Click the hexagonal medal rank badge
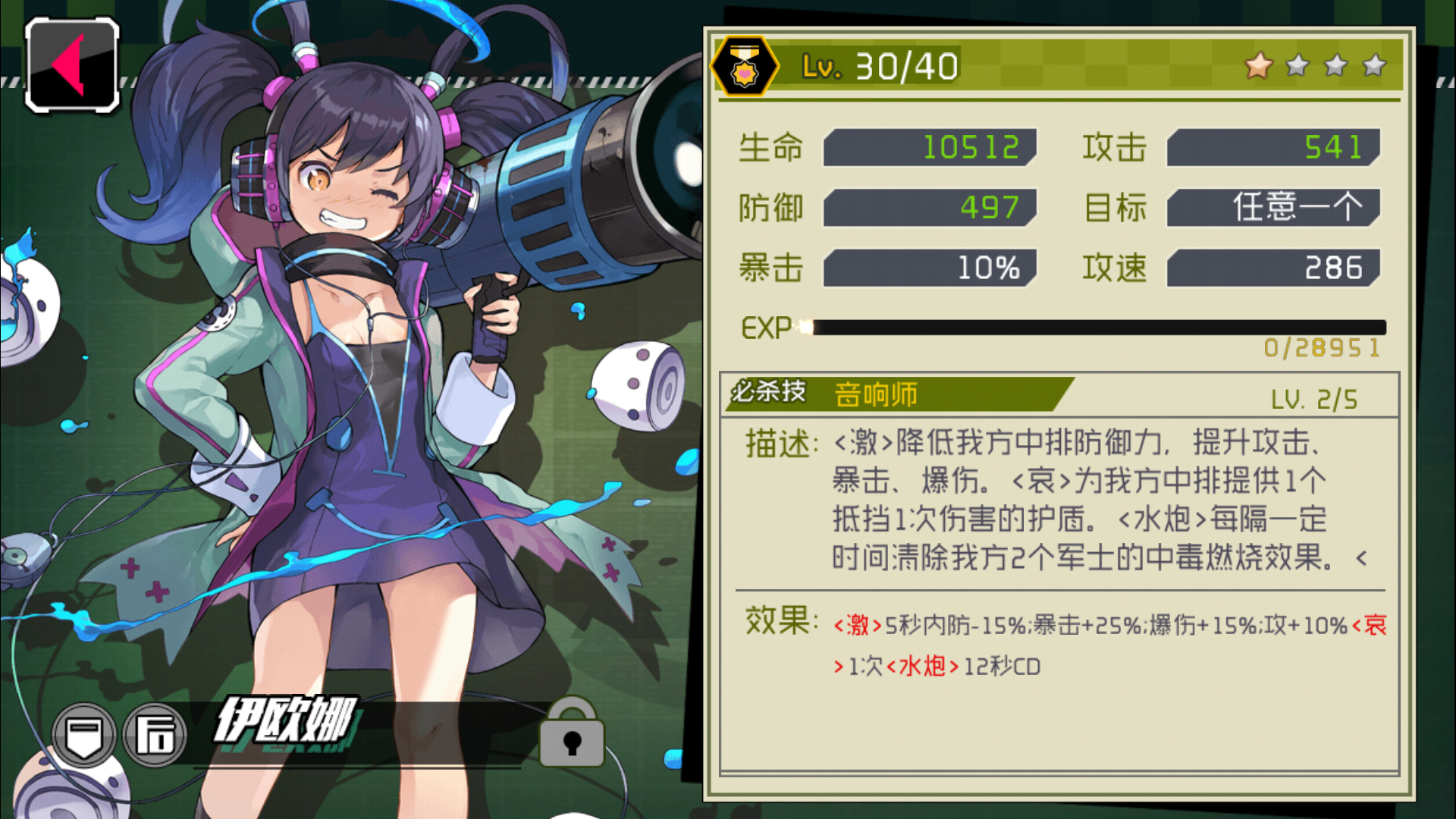1456x819 pixels. pos(744,66)
